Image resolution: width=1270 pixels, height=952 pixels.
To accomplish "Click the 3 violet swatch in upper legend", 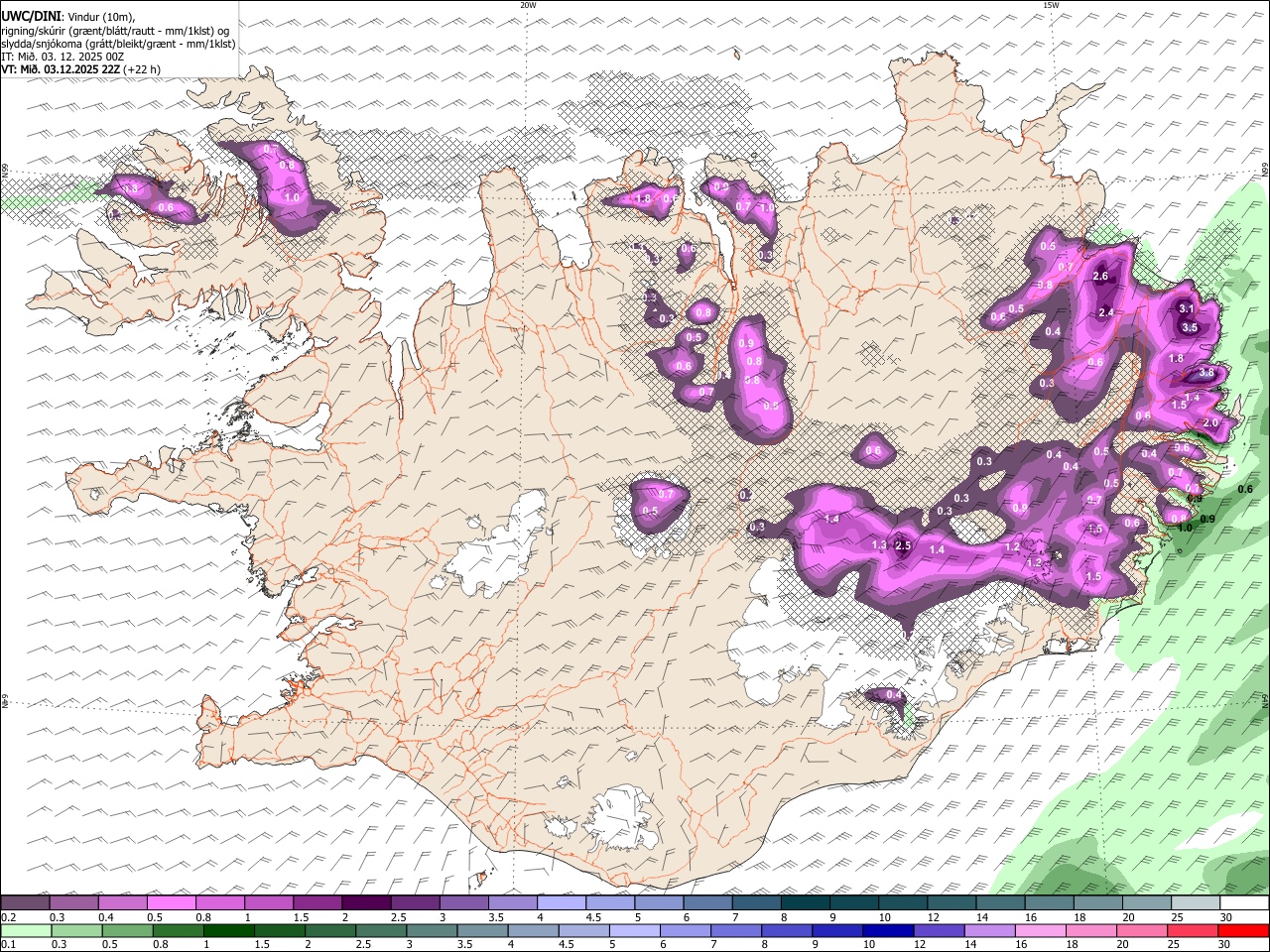I will pyautogui.click(x=463, y=903).
